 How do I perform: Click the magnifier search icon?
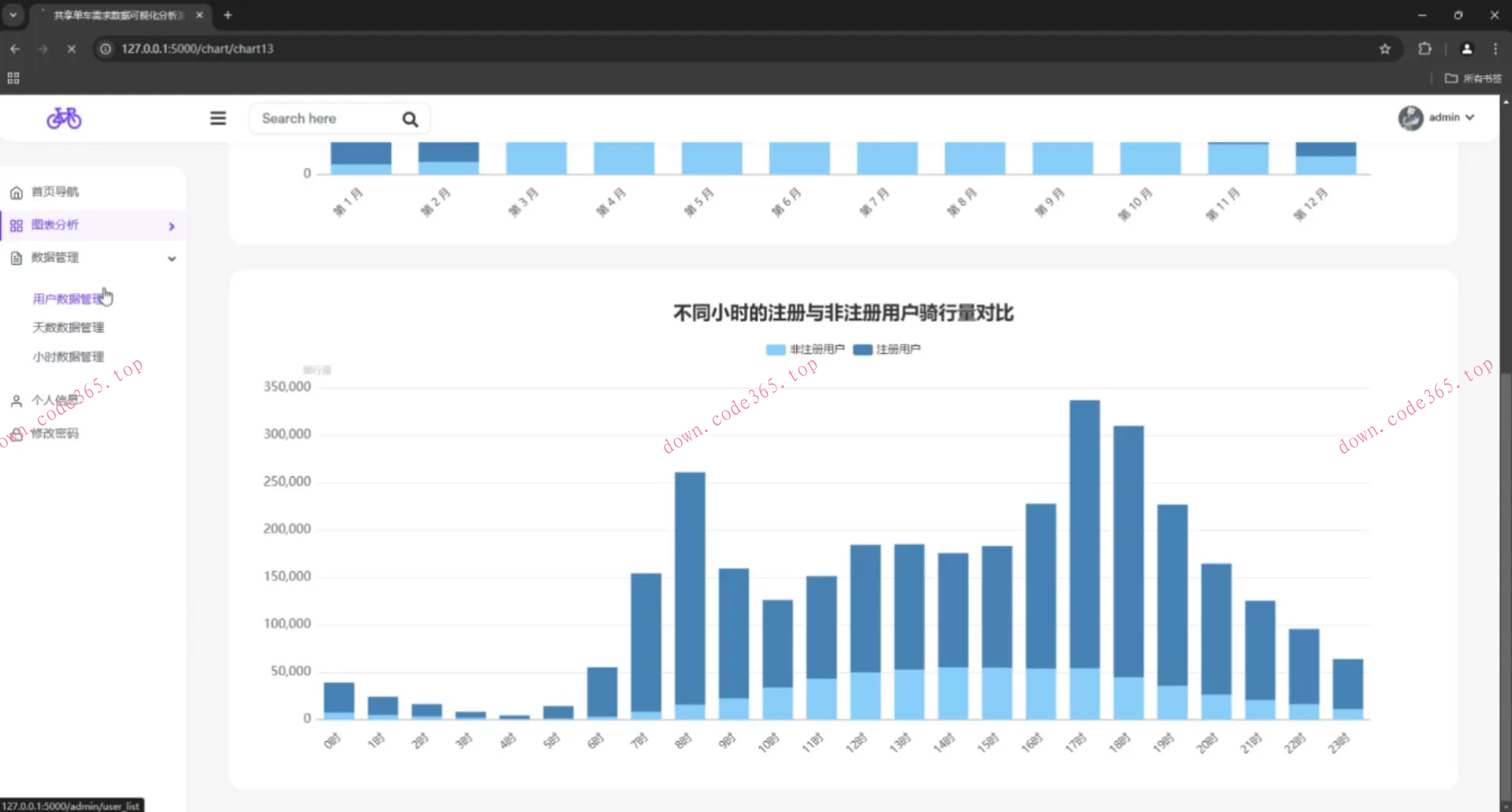coord(410,119)
